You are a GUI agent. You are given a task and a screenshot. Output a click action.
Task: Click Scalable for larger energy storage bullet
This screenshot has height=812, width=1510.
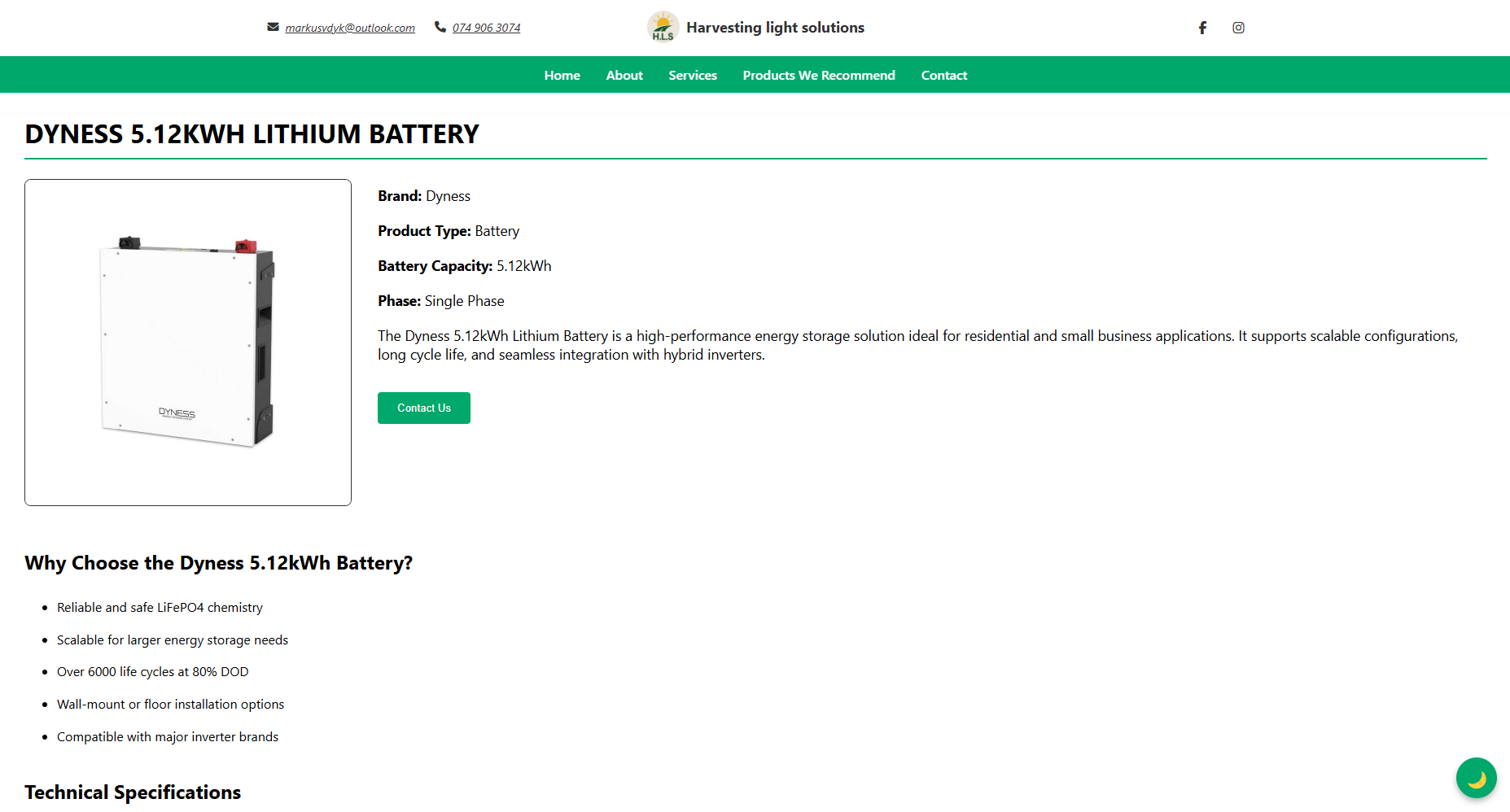(173, 640)
